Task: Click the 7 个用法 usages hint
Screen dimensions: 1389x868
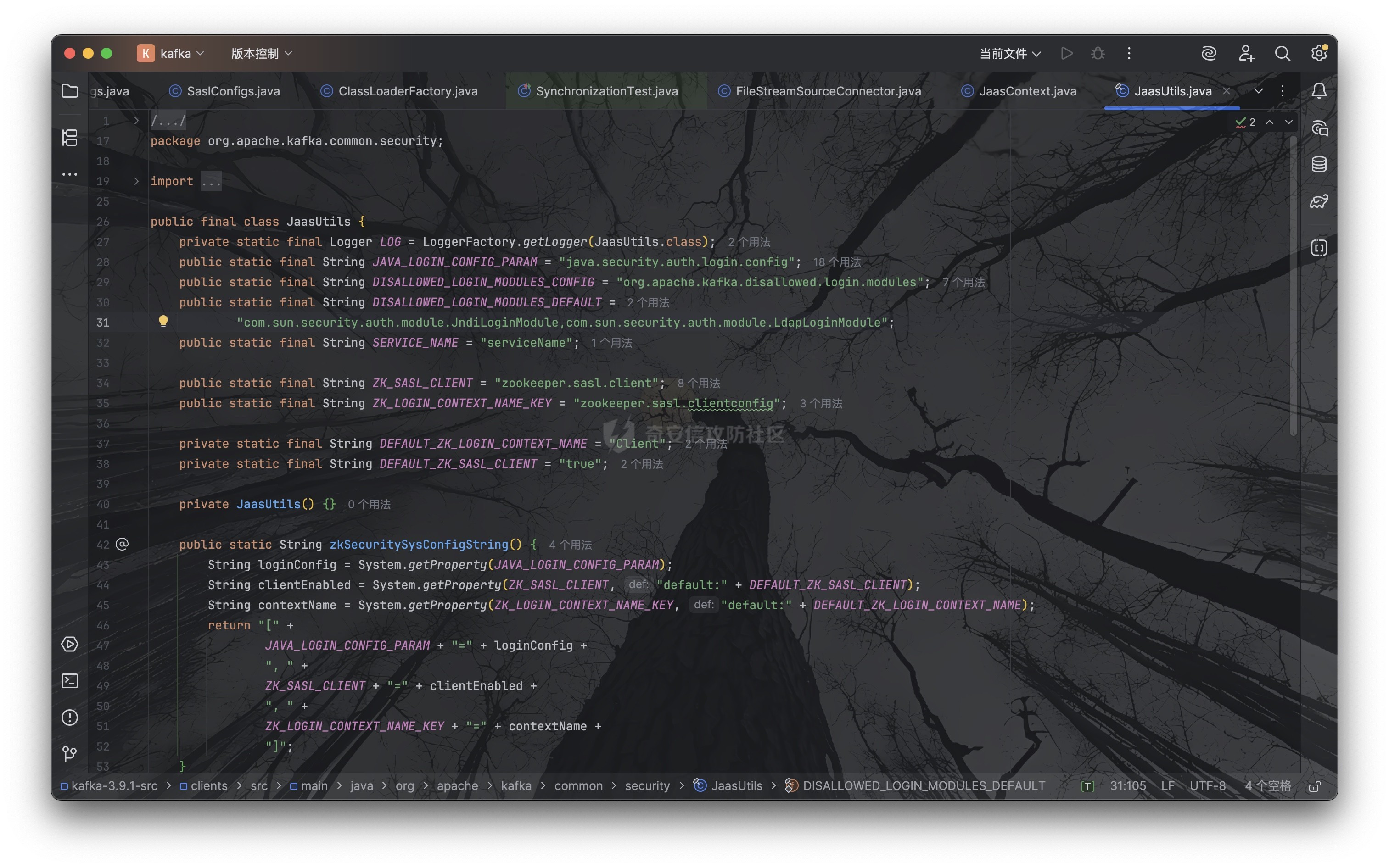Action: point(963,283)
